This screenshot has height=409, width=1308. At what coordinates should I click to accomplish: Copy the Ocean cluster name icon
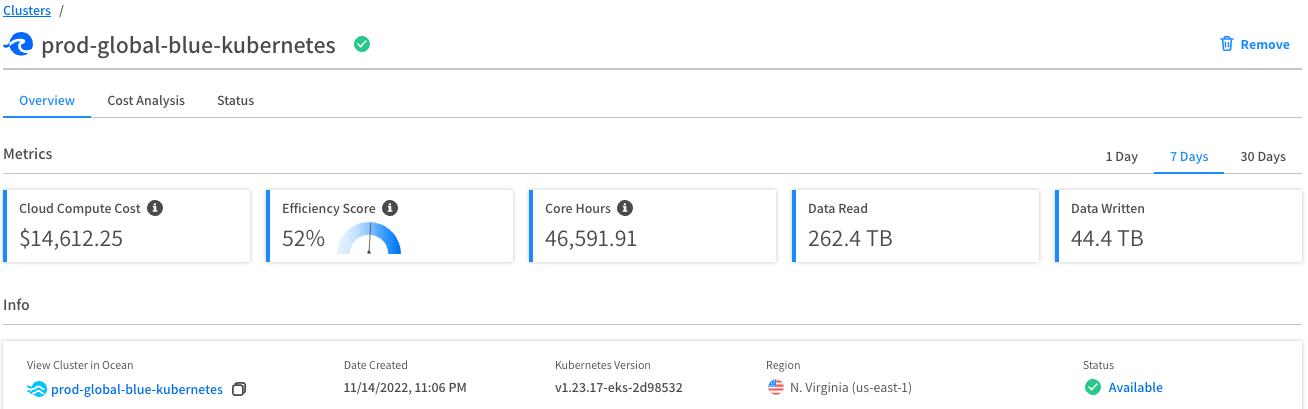238,388
